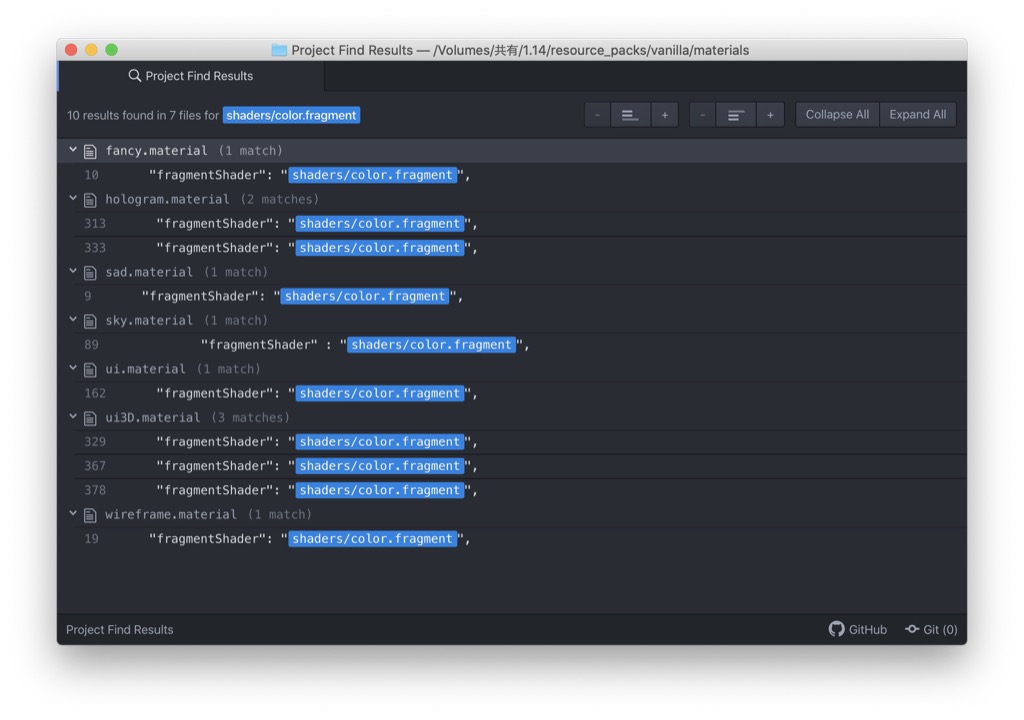The width and height of the screenshot is (1024, 720).
Task: Open match on line 89 of sky.material
Action: (431, 345)
